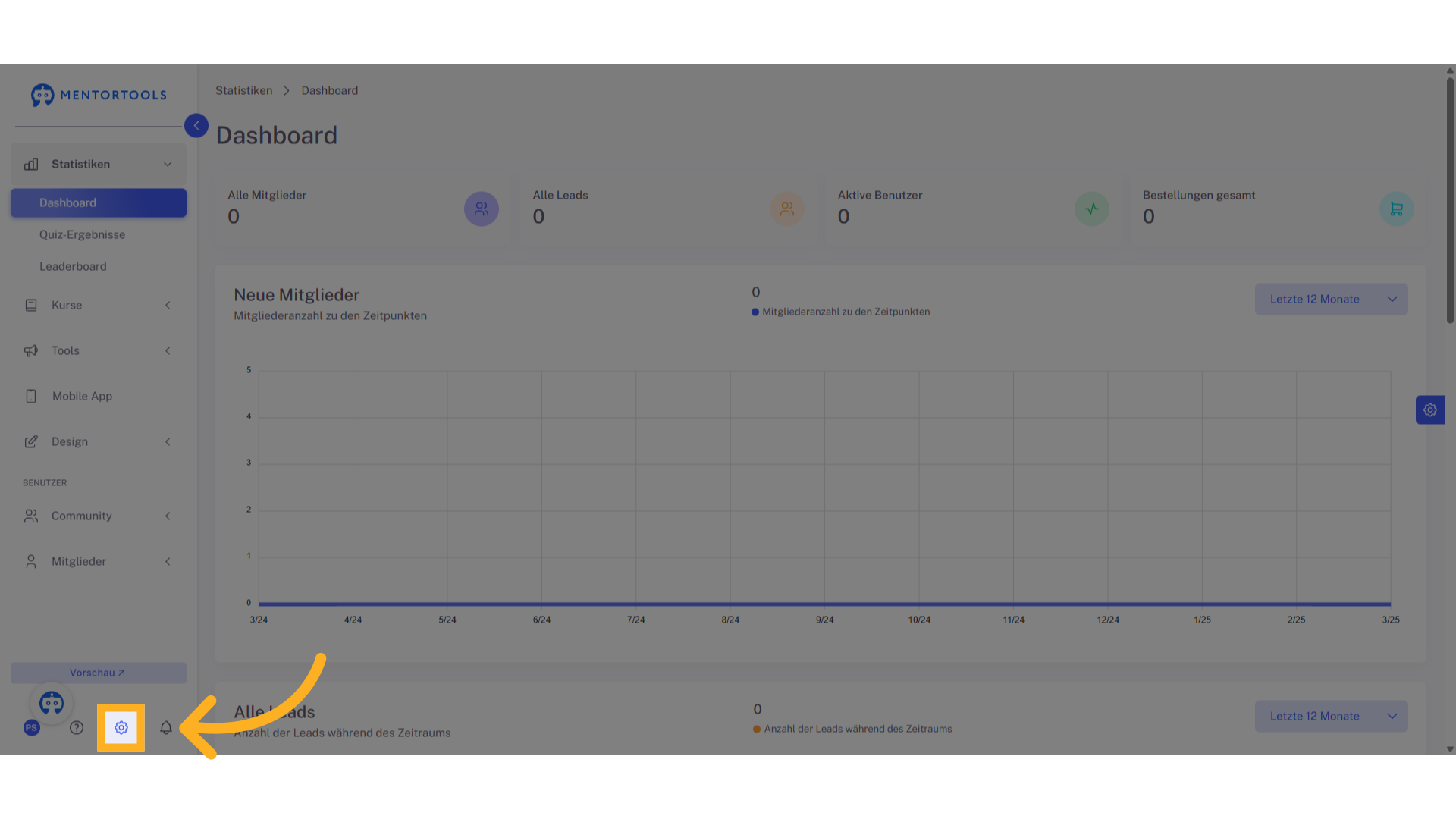Open the help question mark icon

coord(77,728)
